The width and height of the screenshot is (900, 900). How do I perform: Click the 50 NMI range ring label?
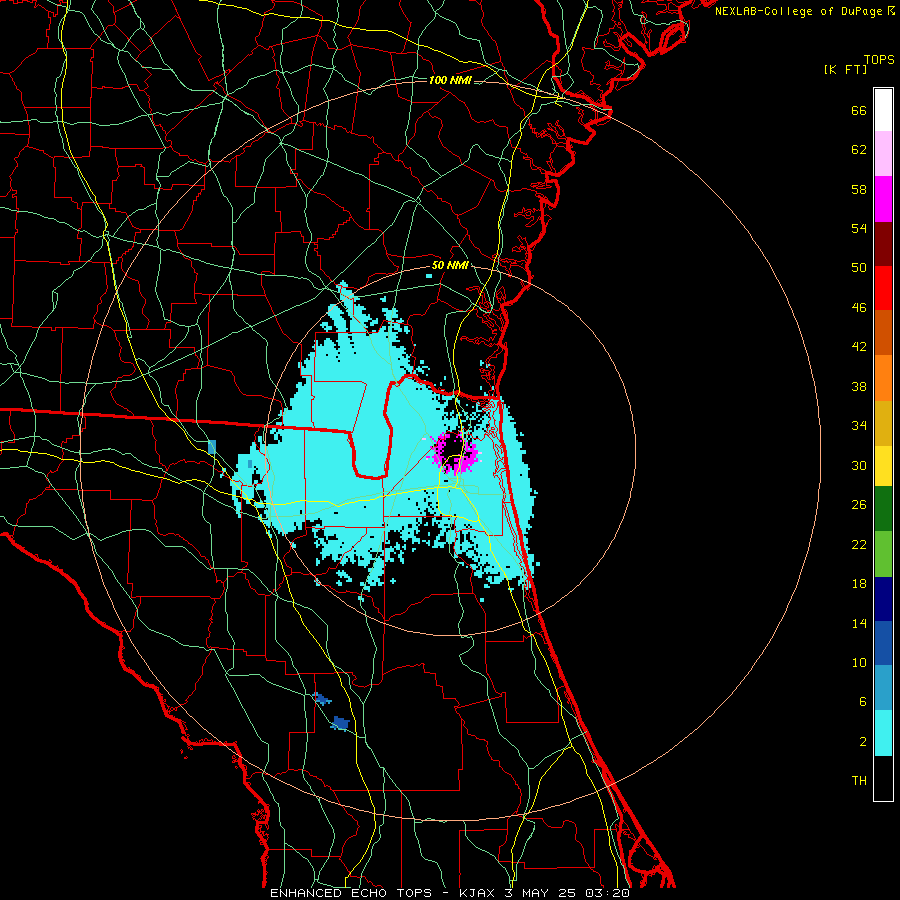450,265
